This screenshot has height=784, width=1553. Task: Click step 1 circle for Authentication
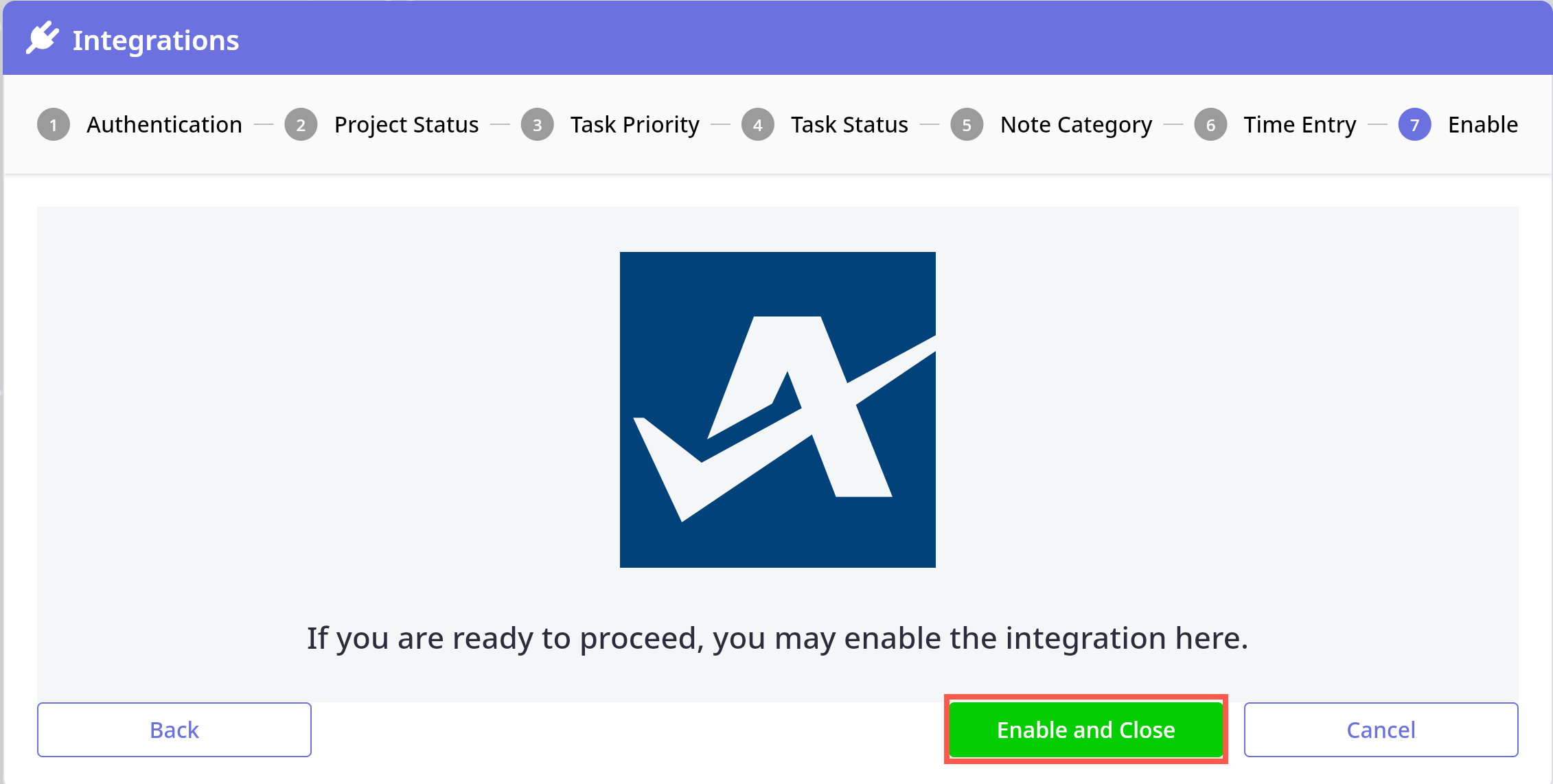point(54,125)
